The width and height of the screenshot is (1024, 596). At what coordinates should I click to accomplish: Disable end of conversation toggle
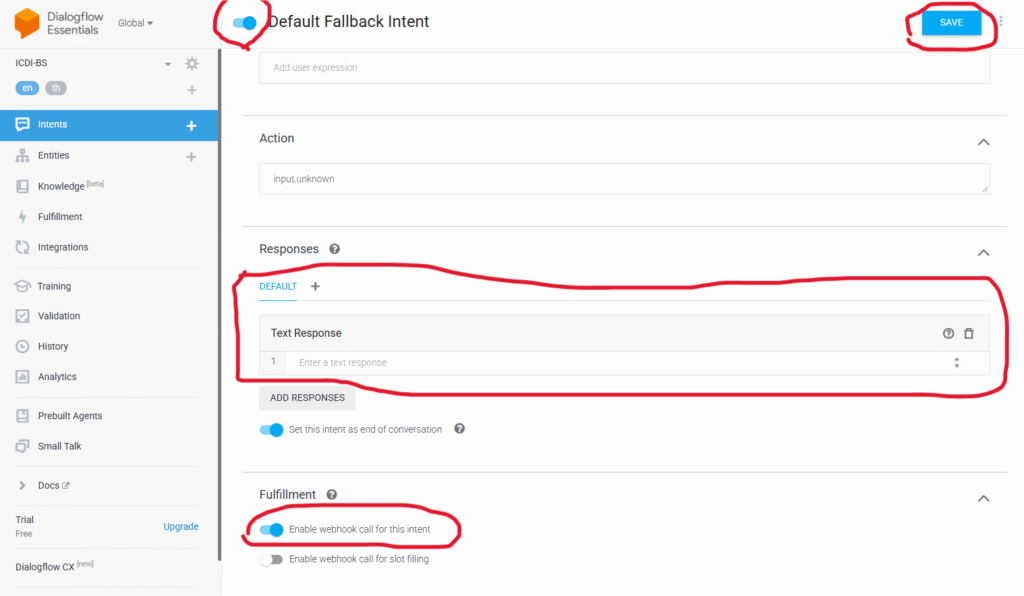pyautogui.click(x=271, y=430)
